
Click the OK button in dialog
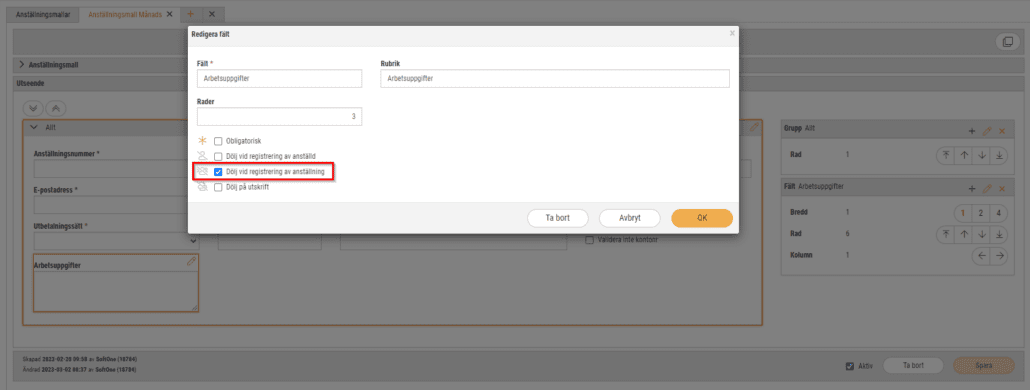(x=702, y=218)
